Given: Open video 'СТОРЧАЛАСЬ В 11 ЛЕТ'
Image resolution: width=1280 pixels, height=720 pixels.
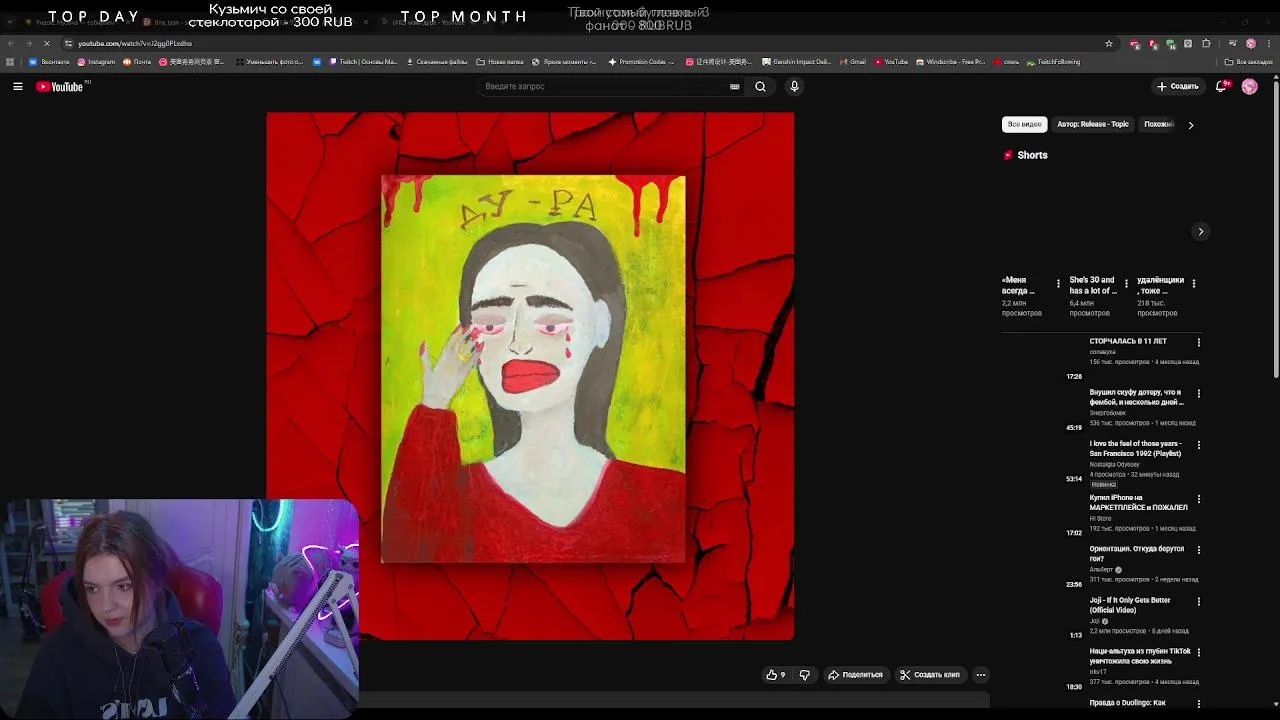Looking at the screenshot, I should (x=1128, y=341).
